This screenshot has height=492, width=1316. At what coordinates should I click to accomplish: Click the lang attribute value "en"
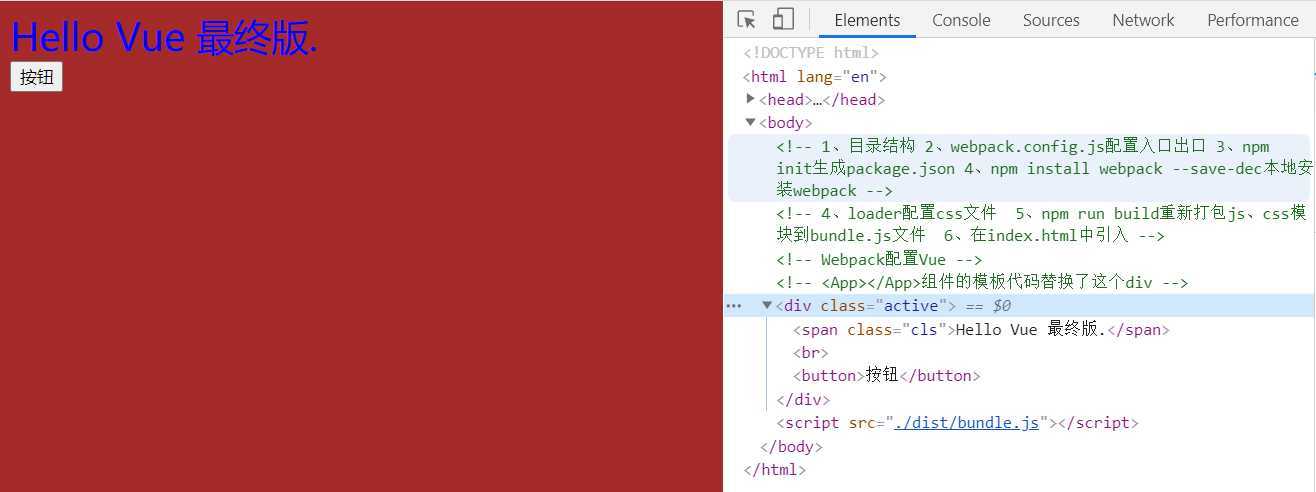click(860, 77)
